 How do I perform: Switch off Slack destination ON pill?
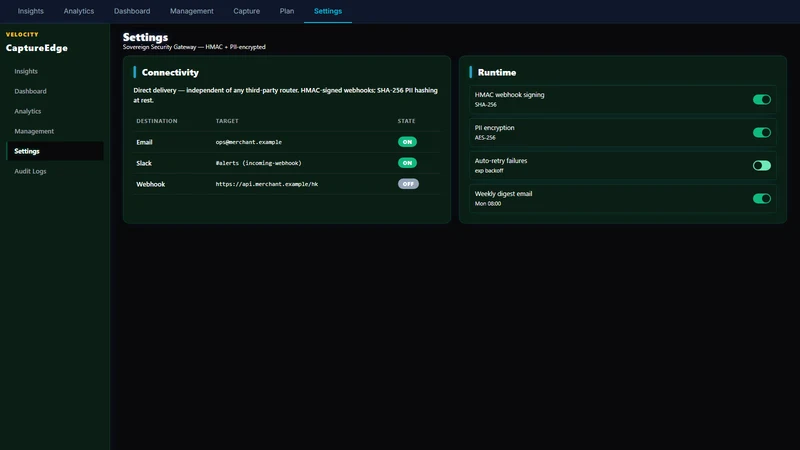407,163
